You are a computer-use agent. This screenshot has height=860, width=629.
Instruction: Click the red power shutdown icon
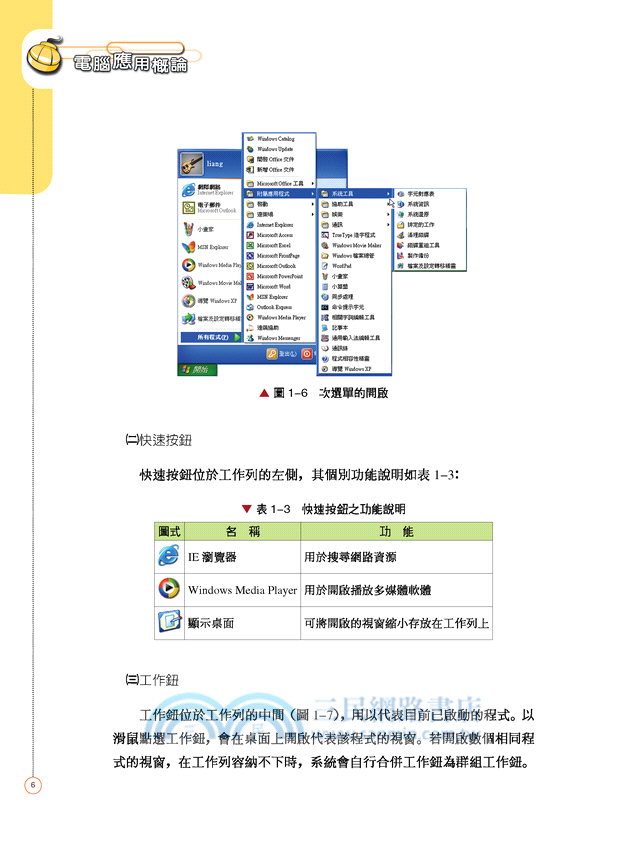(307, 354)
